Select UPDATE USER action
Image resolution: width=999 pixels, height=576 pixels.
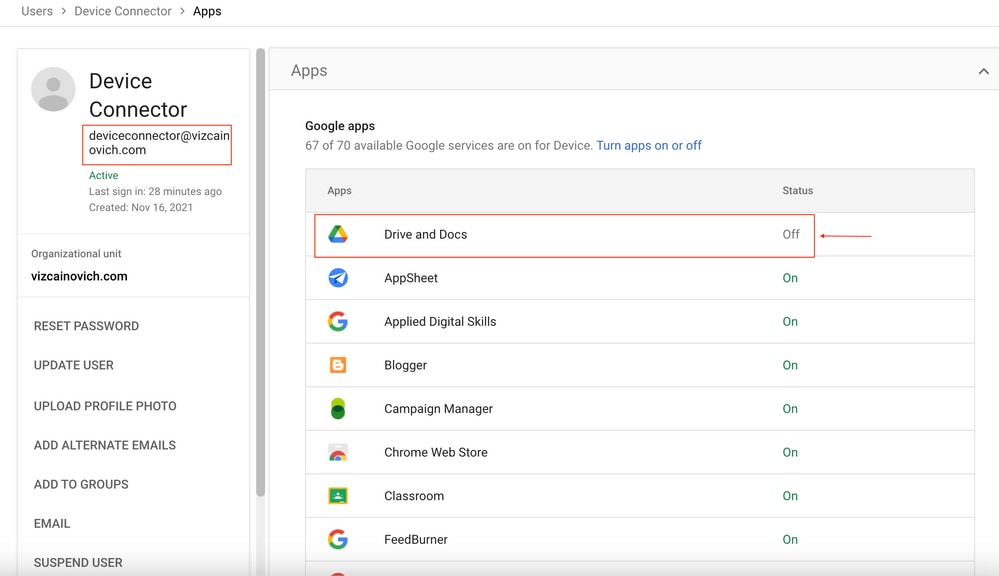(x=73, y=365)
